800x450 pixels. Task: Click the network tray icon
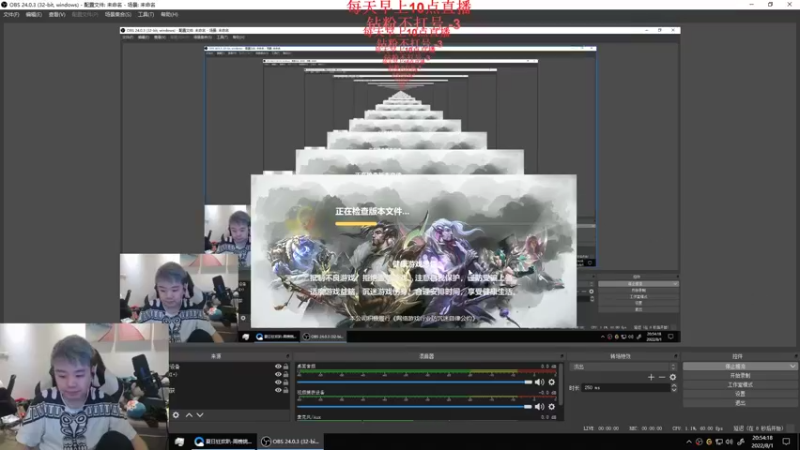[x=719, y=442]
